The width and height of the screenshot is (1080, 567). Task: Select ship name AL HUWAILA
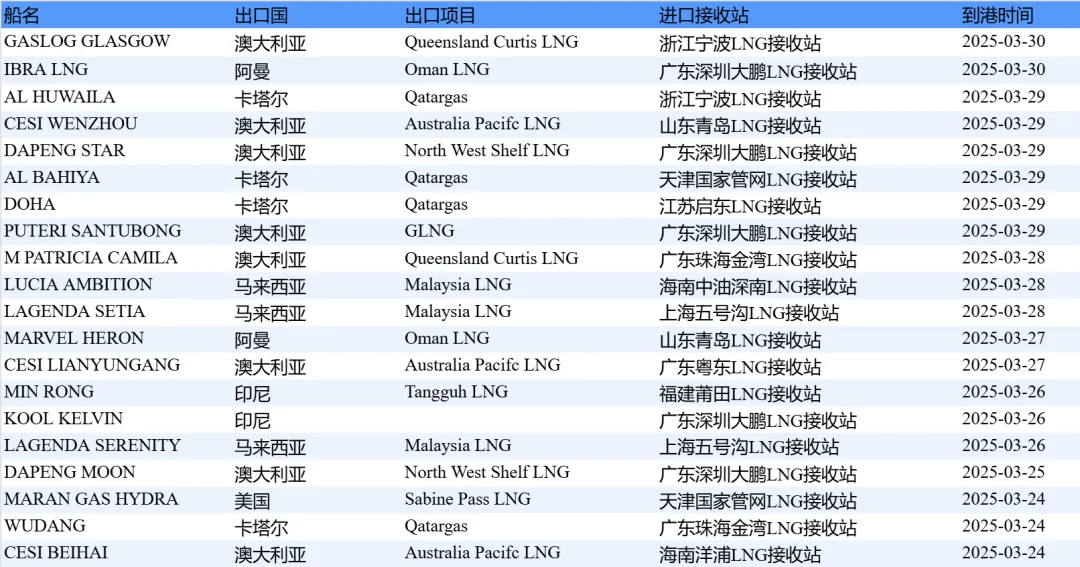click(x=59, y=97)
